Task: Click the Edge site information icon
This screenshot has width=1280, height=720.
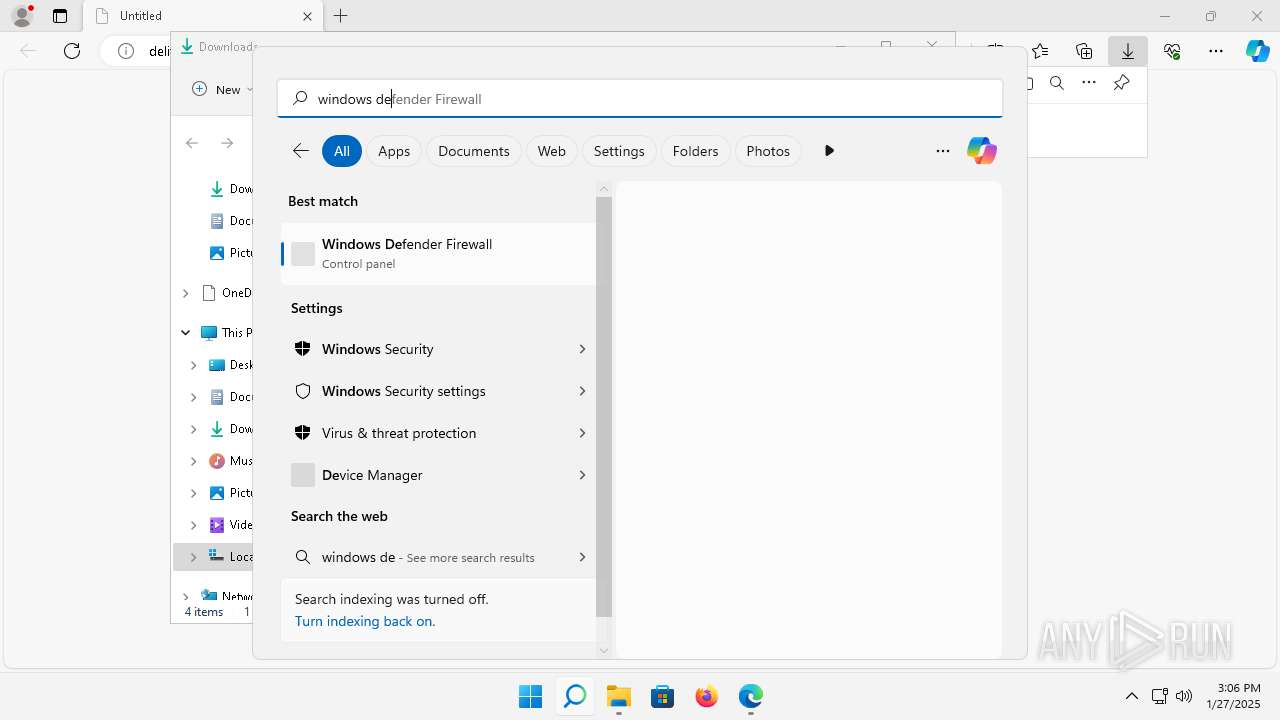Action: (x=126, y=51)
